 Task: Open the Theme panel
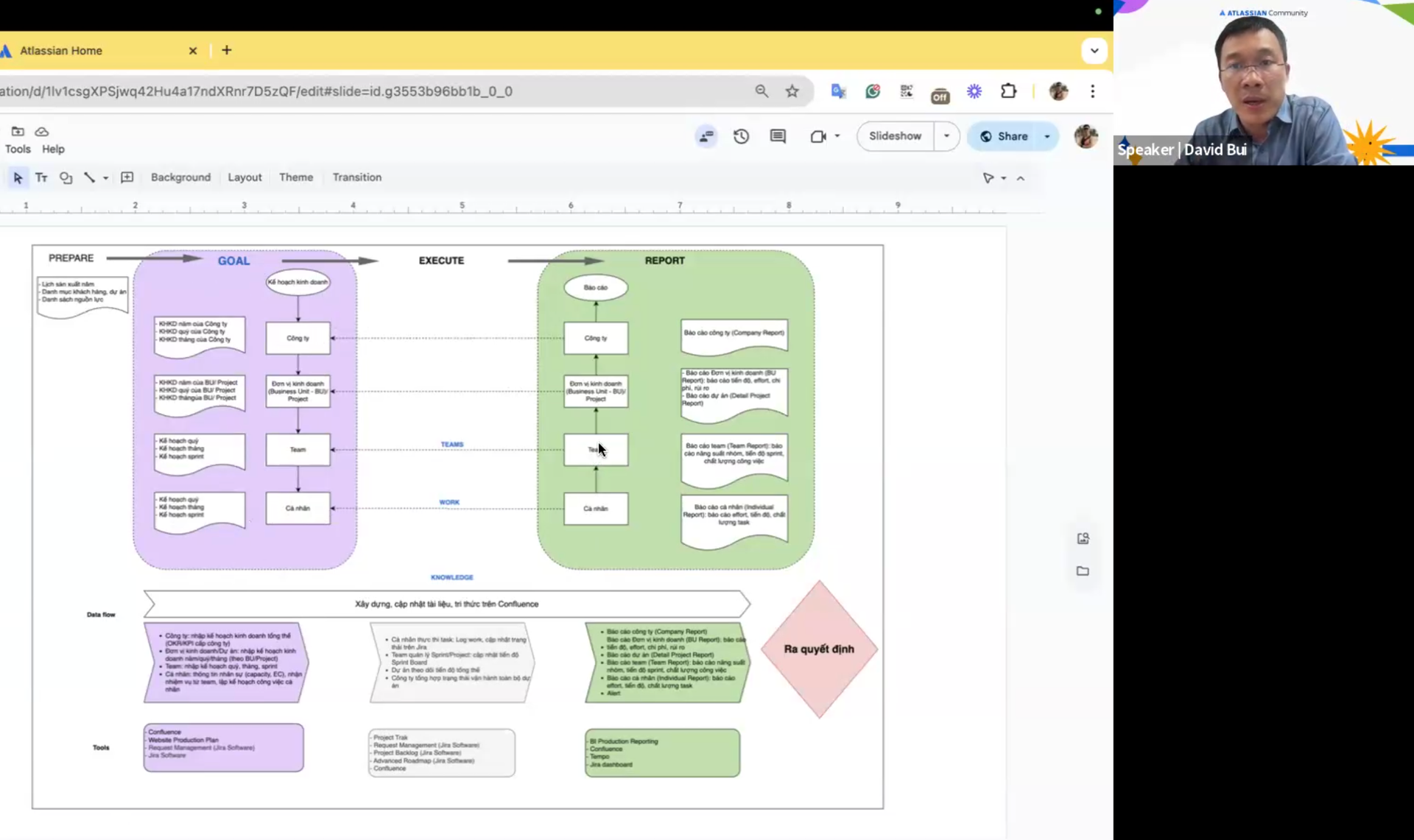(296, 177)
